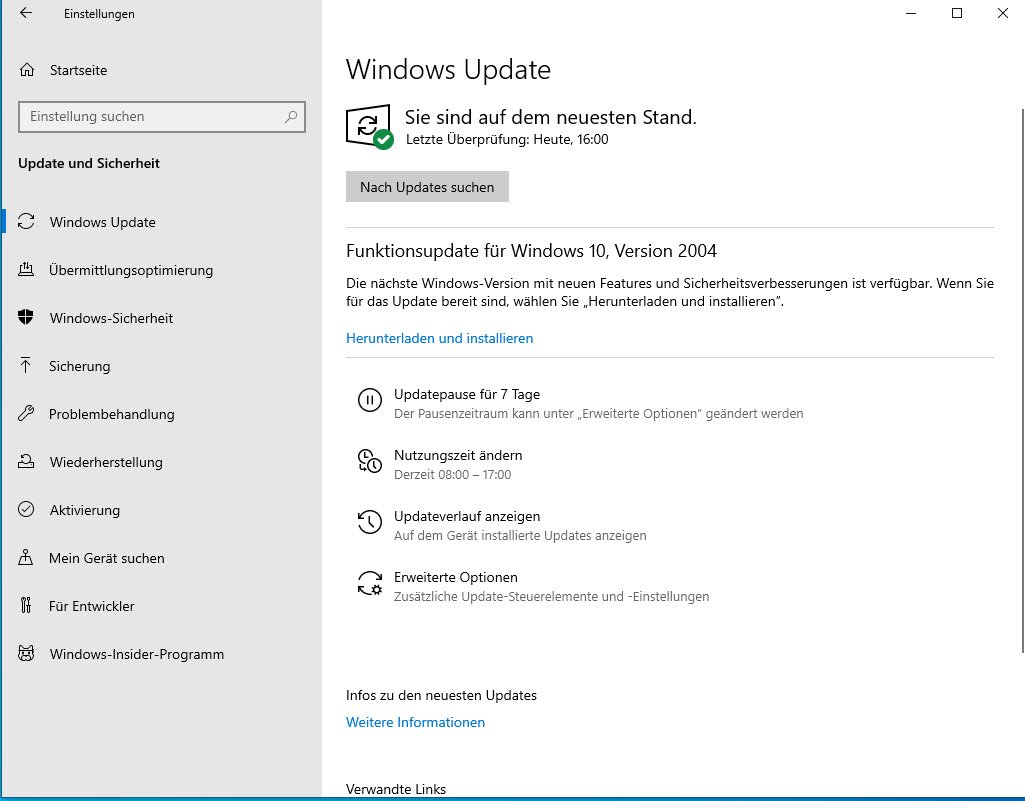The width and height of the screenshot is (1025, 801).
Task: Click Herunterladen und installieren link
Action: click(439, 338)
